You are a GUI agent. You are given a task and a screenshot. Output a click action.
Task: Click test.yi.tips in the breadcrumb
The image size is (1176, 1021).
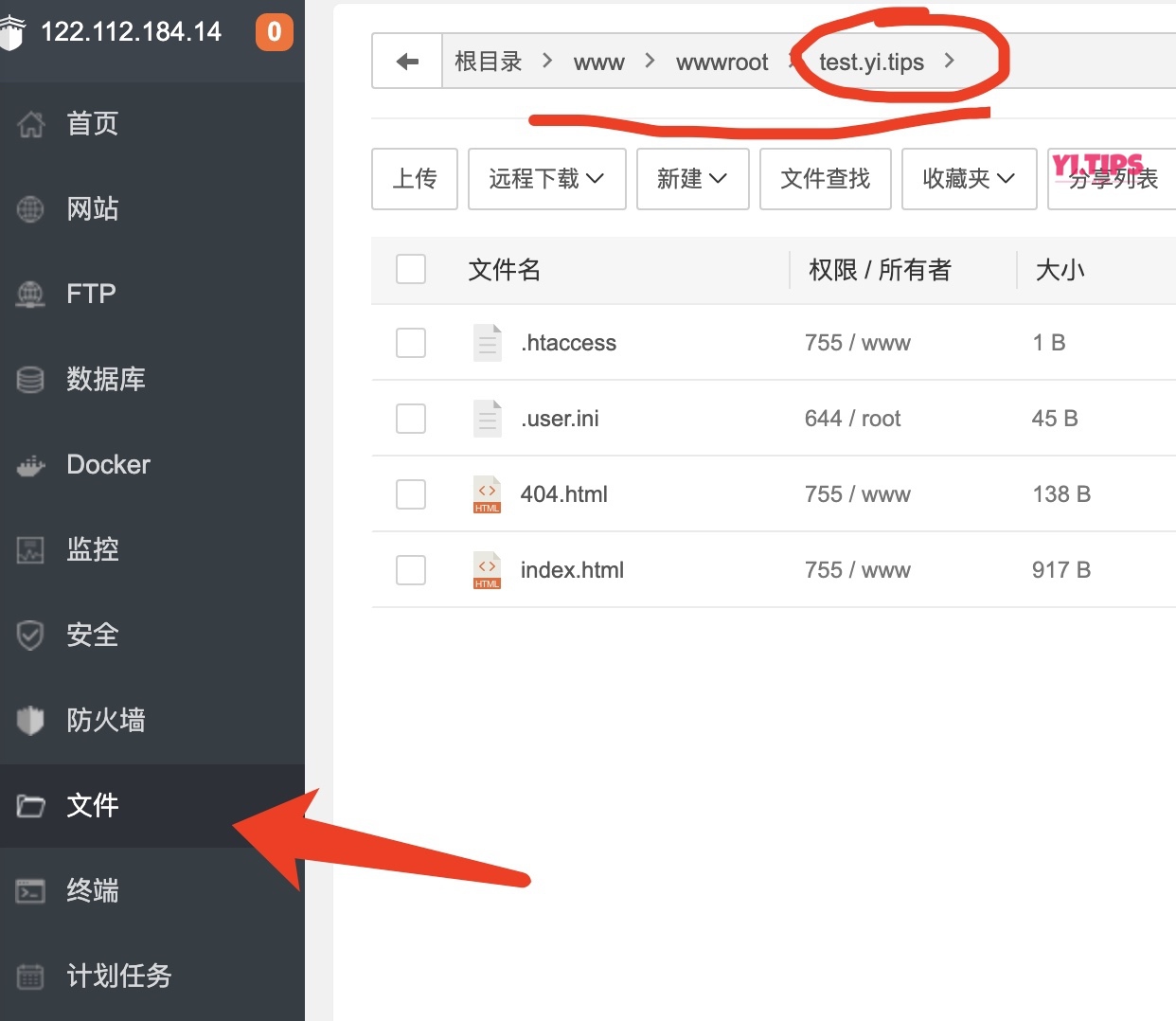[871, 63]
